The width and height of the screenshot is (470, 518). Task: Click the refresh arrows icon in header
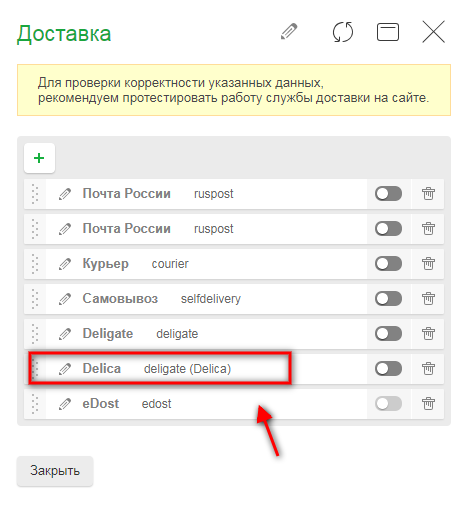point(343,32)
